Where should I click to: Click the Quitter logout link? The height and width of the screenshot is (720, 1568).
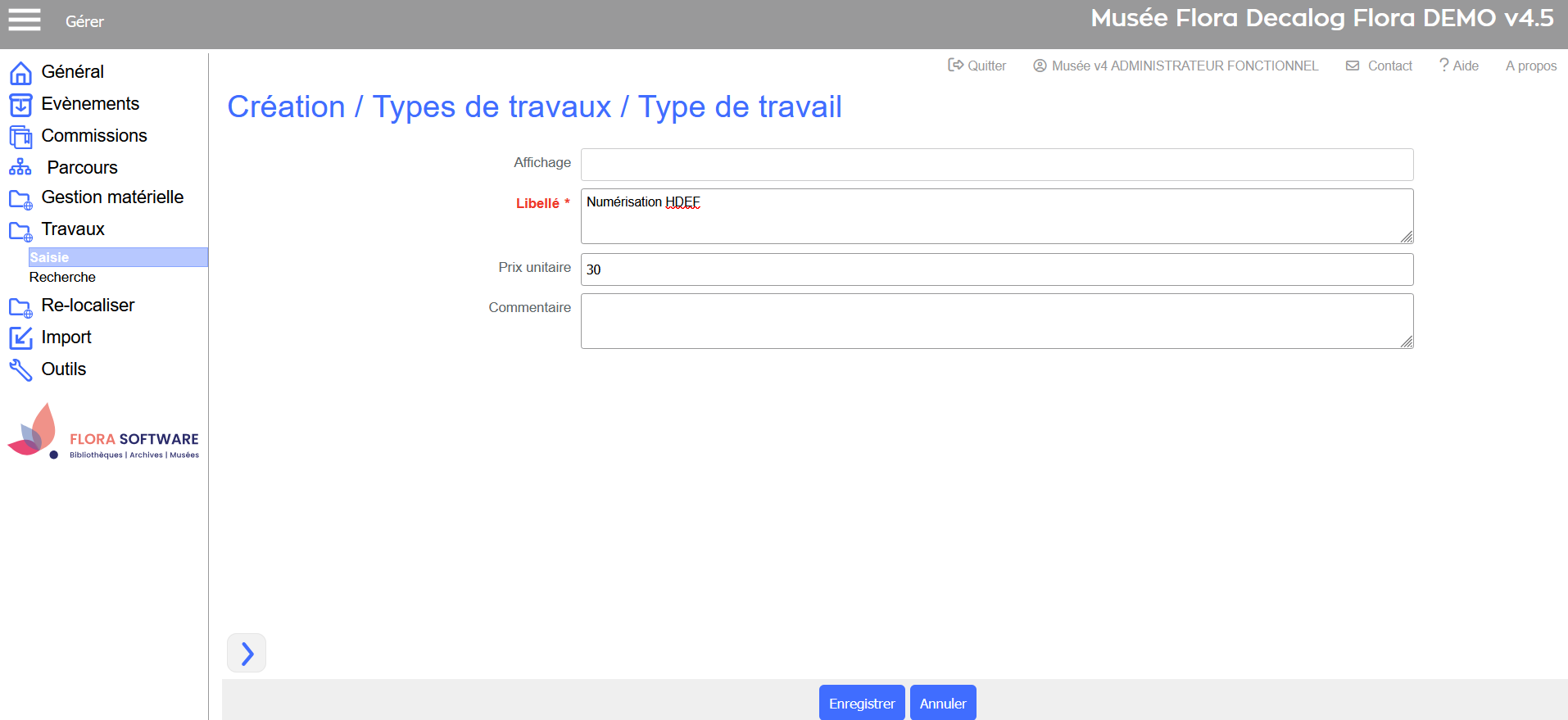[x=977, y=66]
